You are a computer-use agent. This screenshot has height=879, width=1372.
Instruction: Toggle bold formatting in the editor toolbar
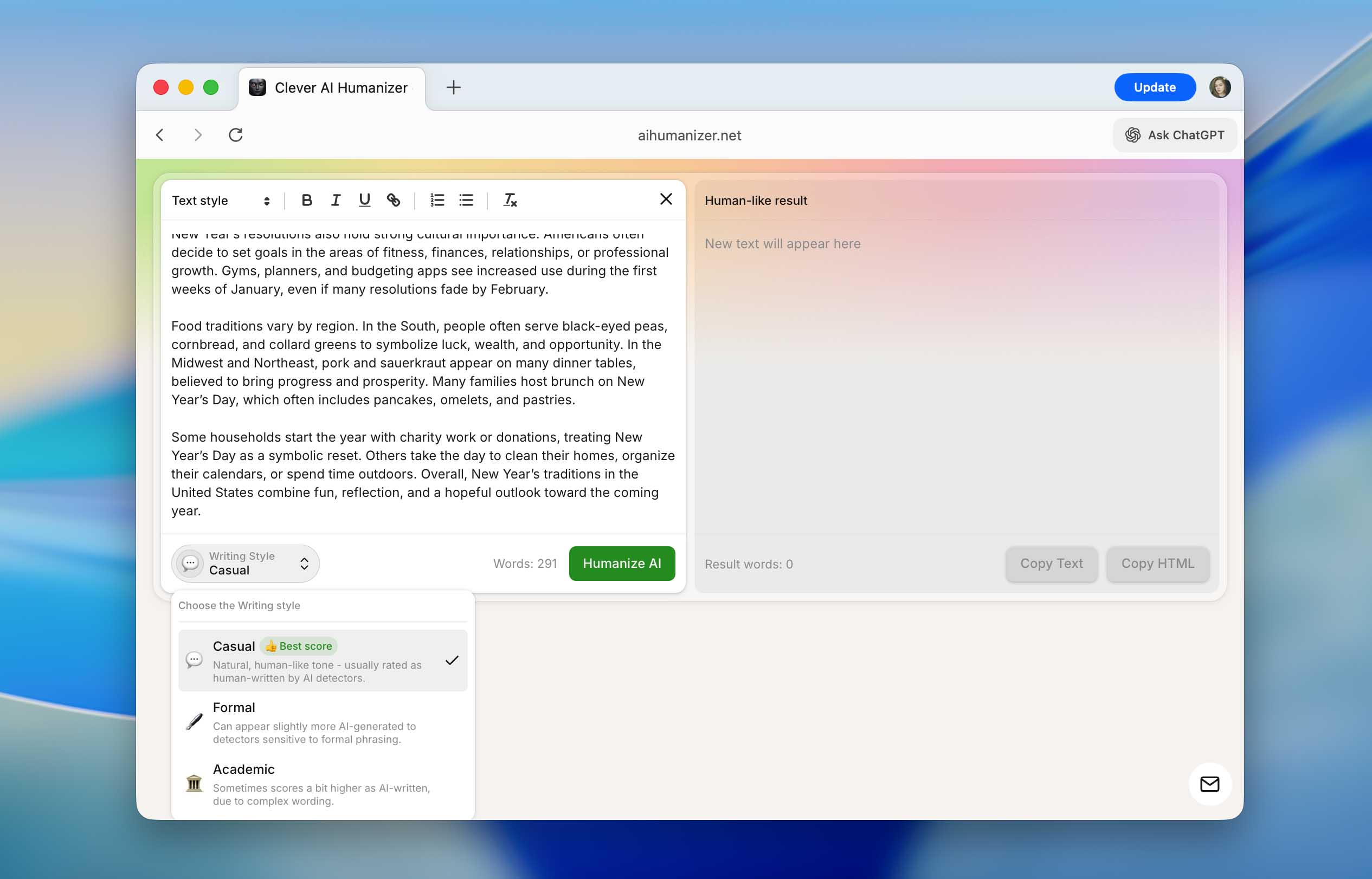[307, 200]
